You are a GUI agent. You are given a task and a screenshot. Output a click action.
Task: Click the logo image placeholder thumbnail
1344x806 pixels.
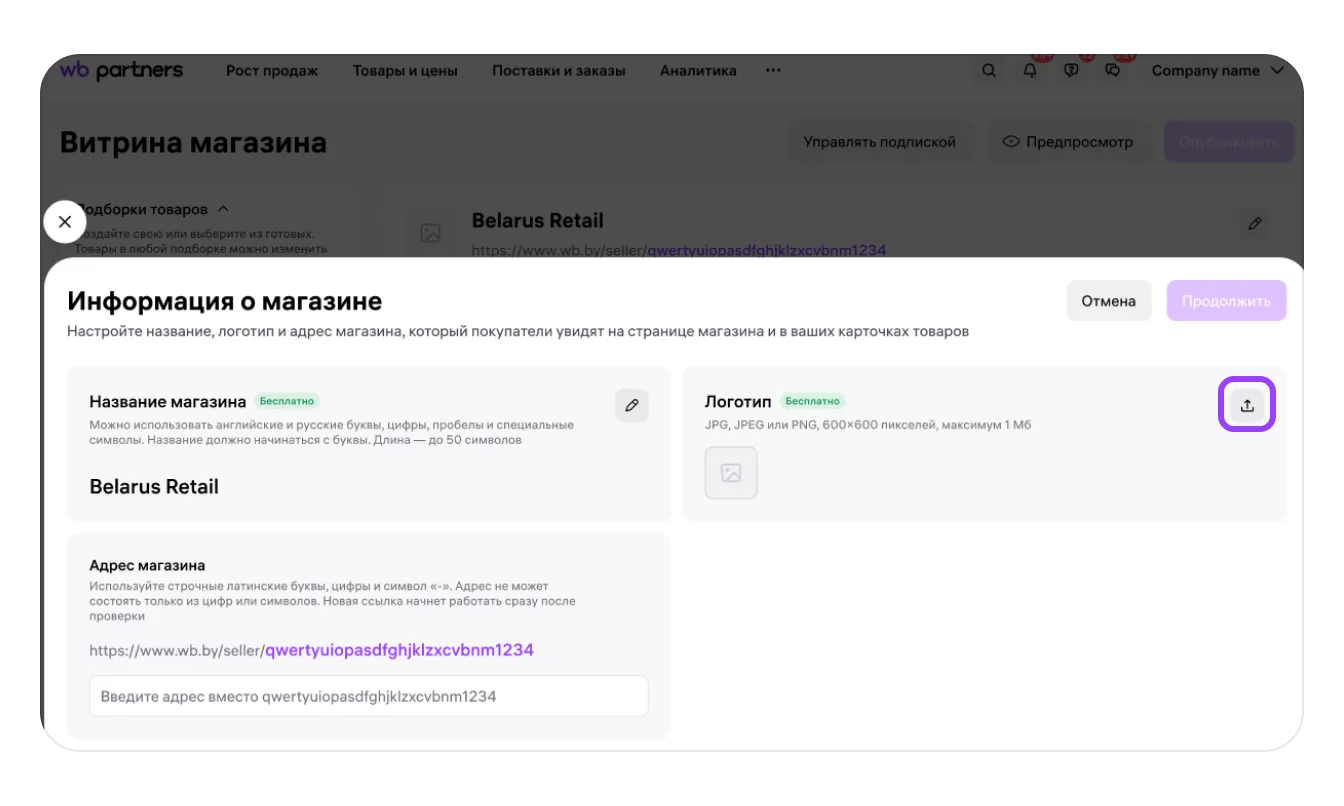[x=731, y=473]
